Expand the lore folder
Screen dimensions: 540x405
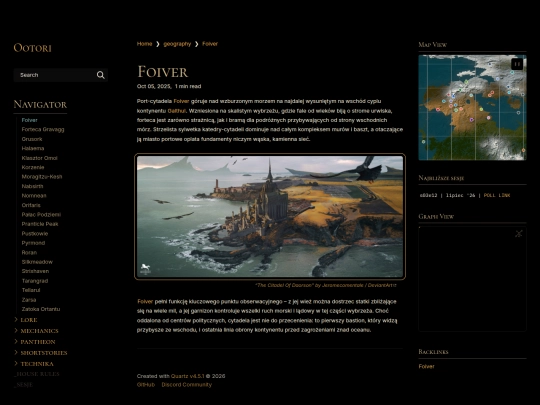(x=29, y=320)
